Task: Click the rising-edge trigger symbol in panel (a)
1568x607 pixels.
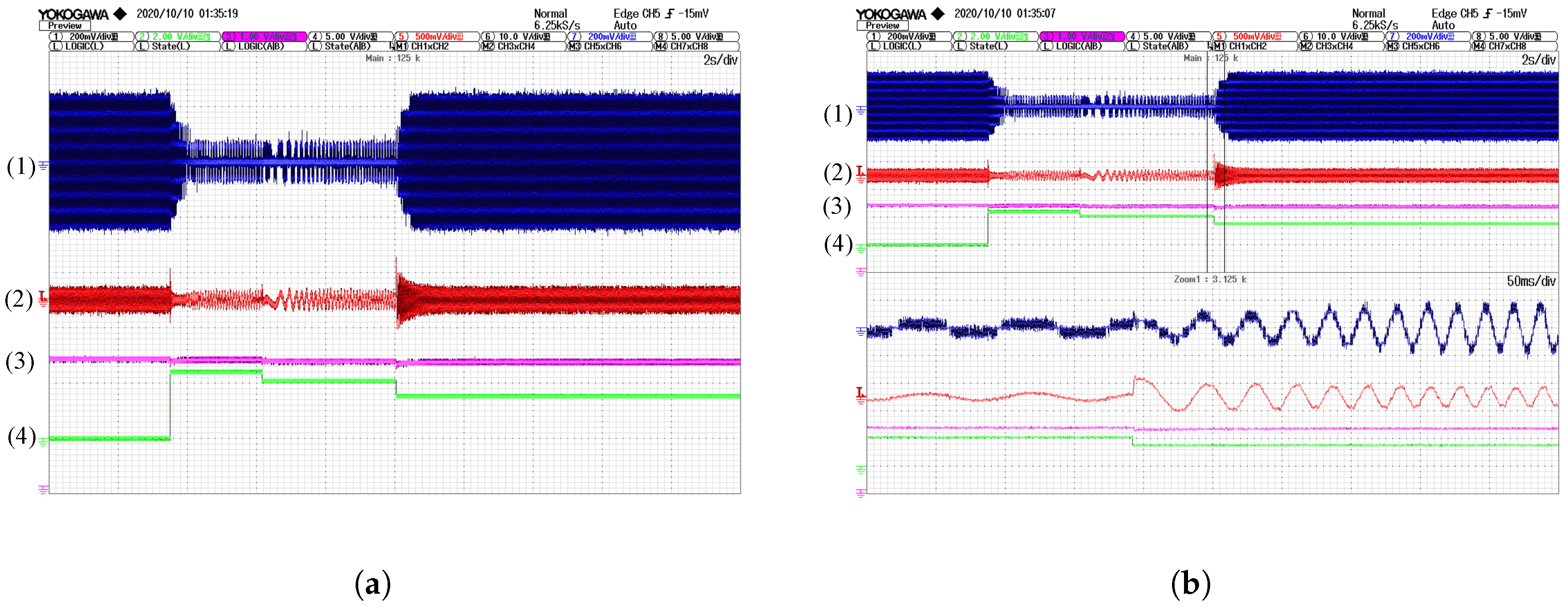Action: [x=669, y=13]
